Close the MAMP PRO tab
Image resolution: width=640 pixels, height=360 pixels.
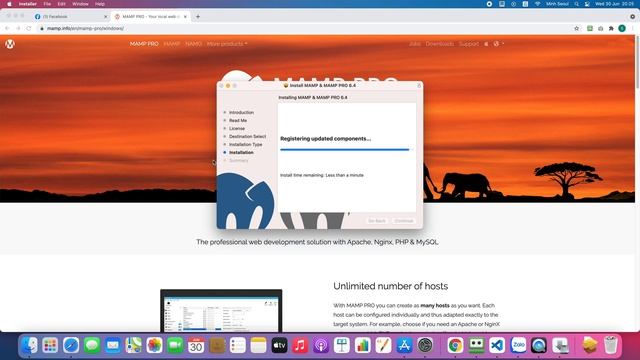185,17
